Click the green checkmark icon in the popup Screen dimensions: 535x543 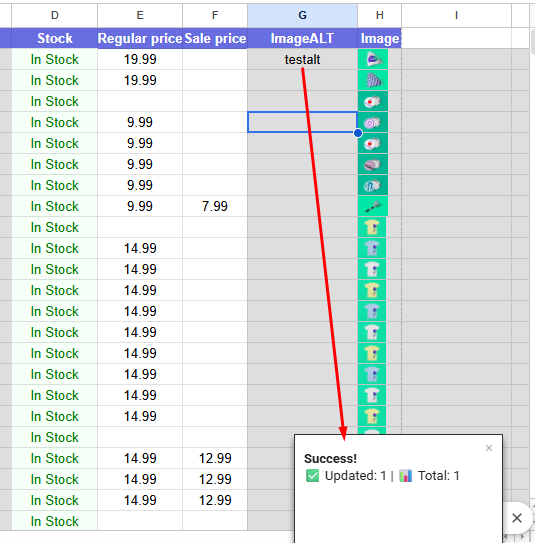(312, 475)
